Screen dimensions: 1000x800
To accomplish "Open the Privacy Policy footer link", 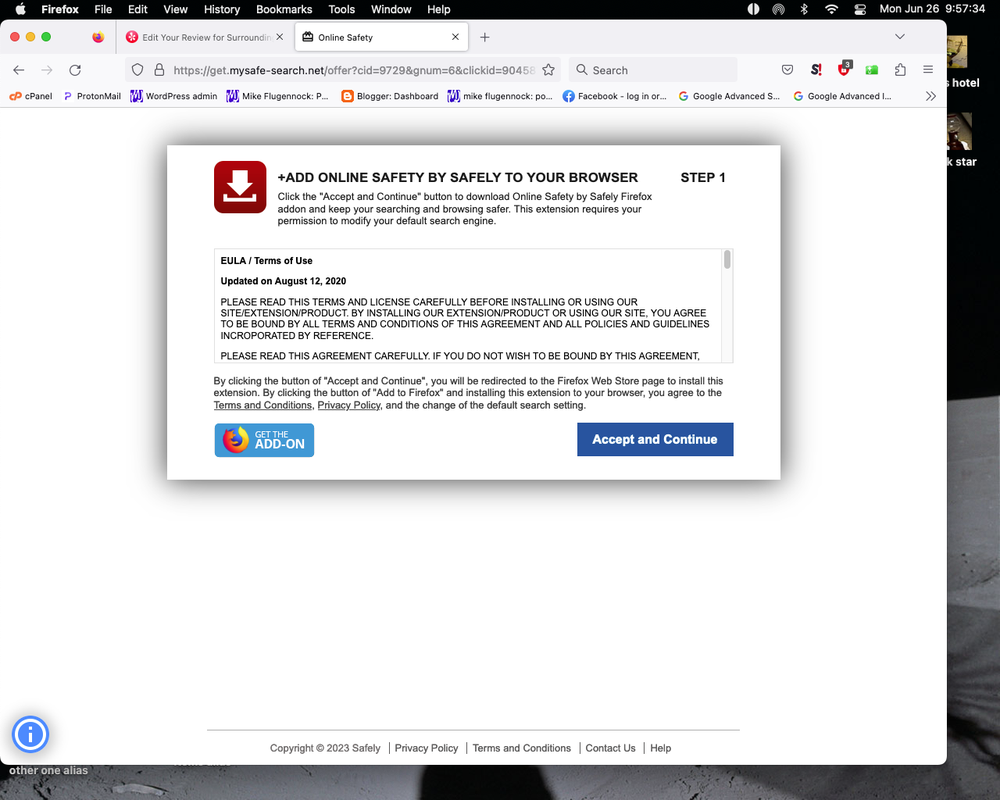I will [x=426, y=748].
